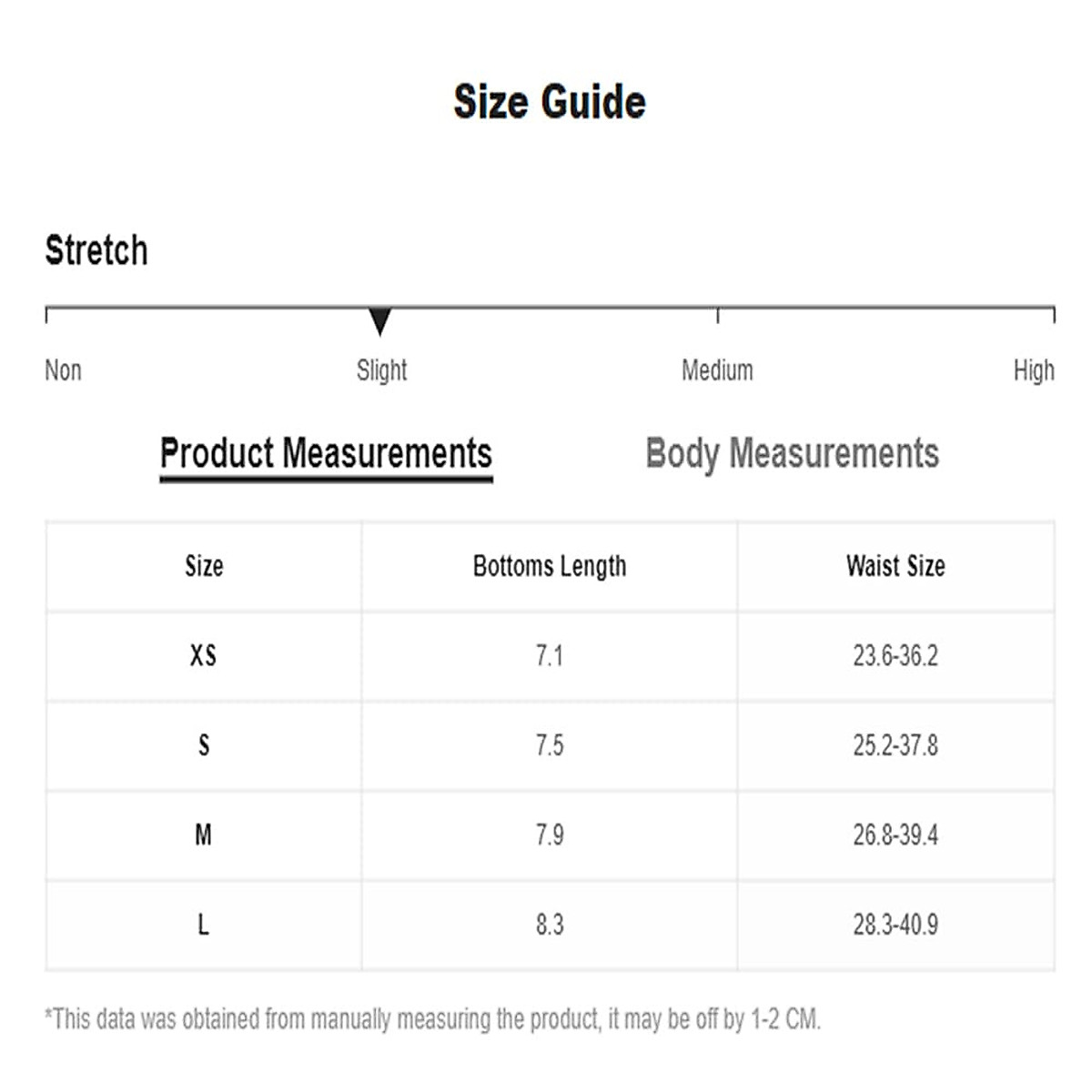Click the Size column header

click(204, 566)
